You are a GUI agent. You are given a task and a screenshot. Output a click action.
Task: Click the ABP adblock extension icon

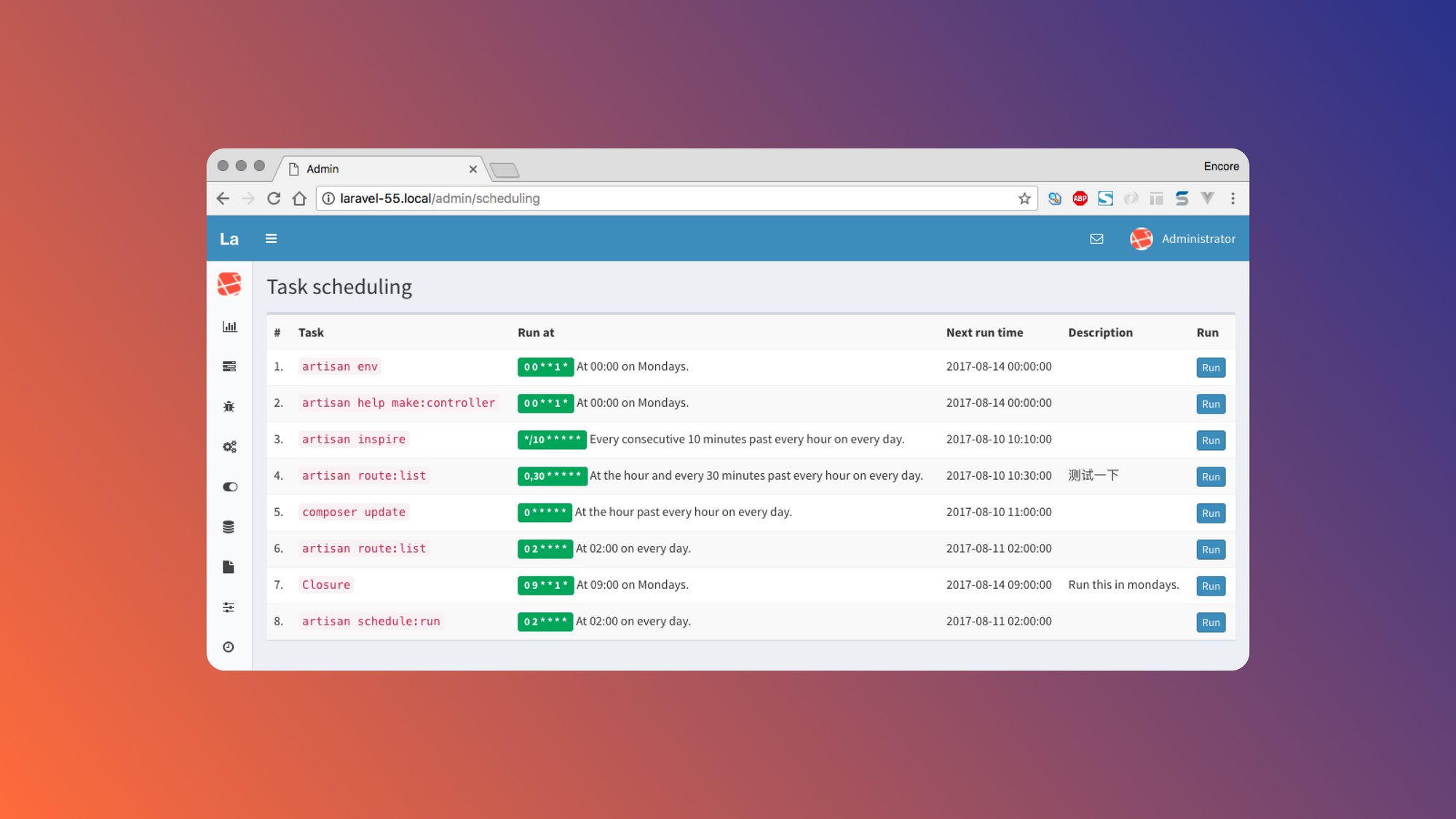(x=1080, y=199)
